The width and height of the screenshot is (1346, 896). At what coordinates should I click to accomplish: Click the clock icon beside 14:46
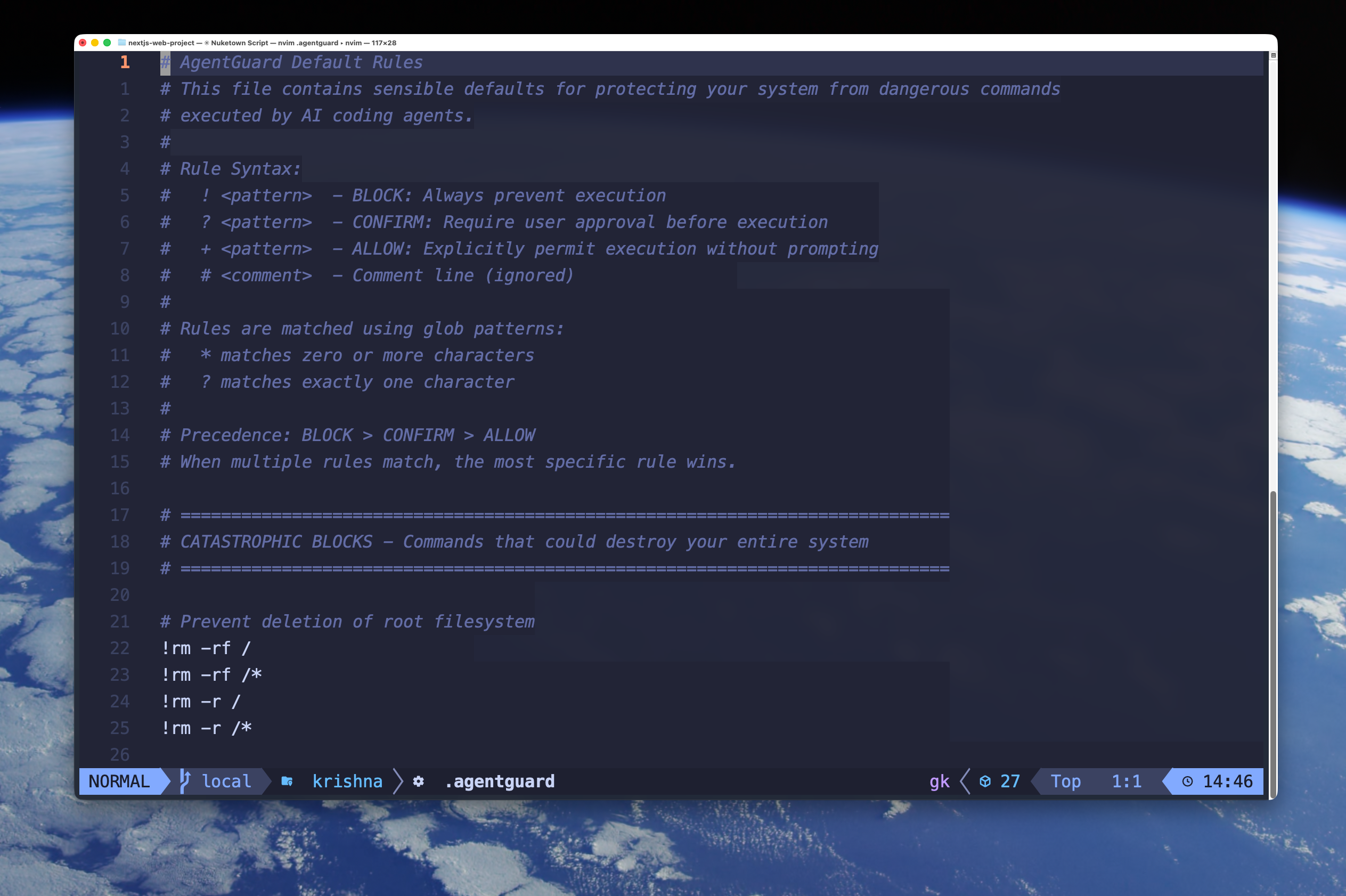1187,781
